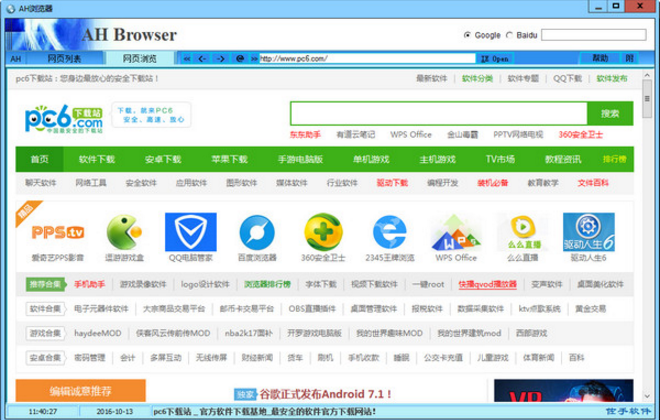Open the 网络工具 category link
Viewport: 660px width, 420px height.
91,183
